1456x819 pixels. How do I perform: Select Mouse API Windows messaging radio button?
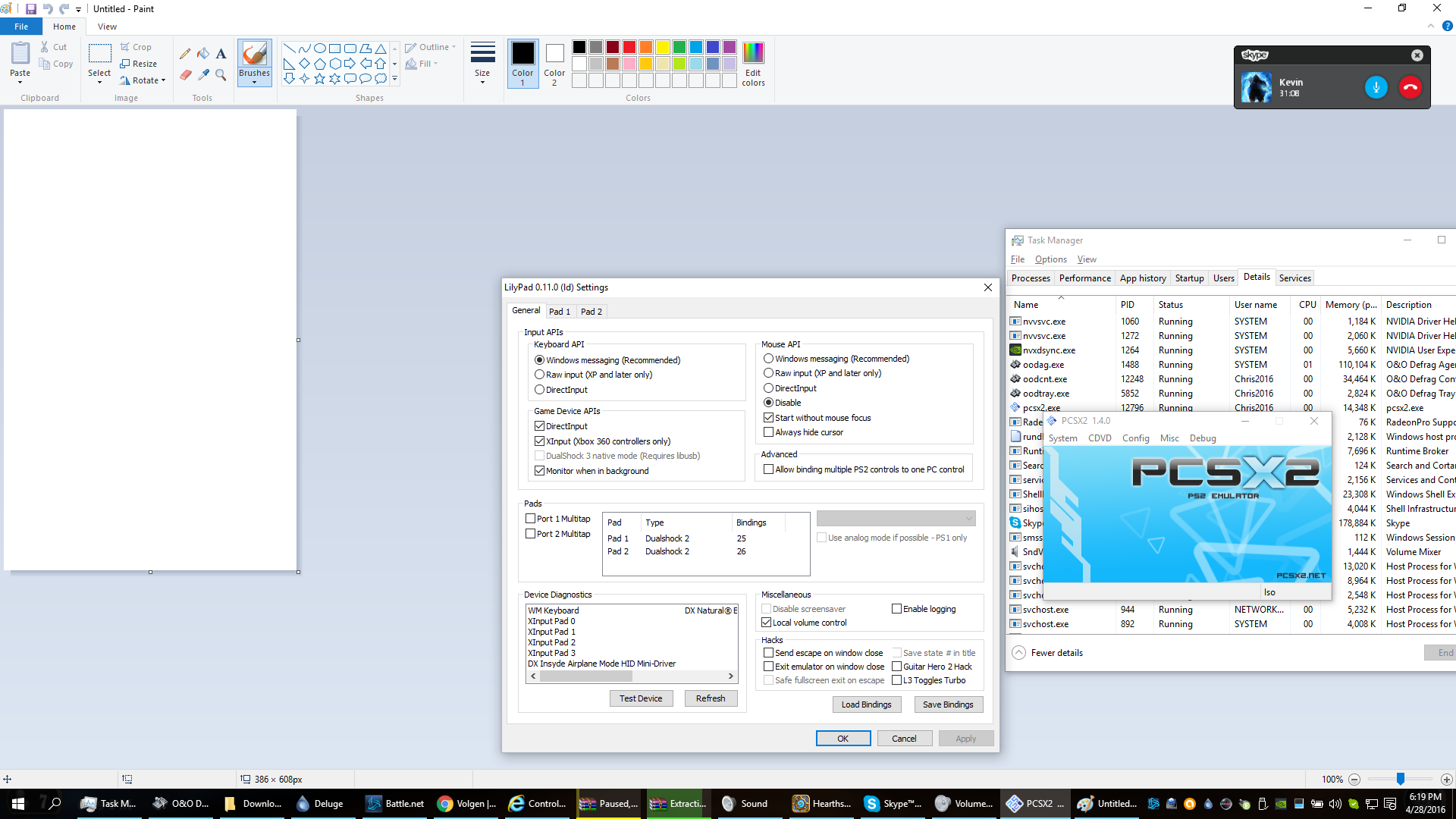point(768,359)
